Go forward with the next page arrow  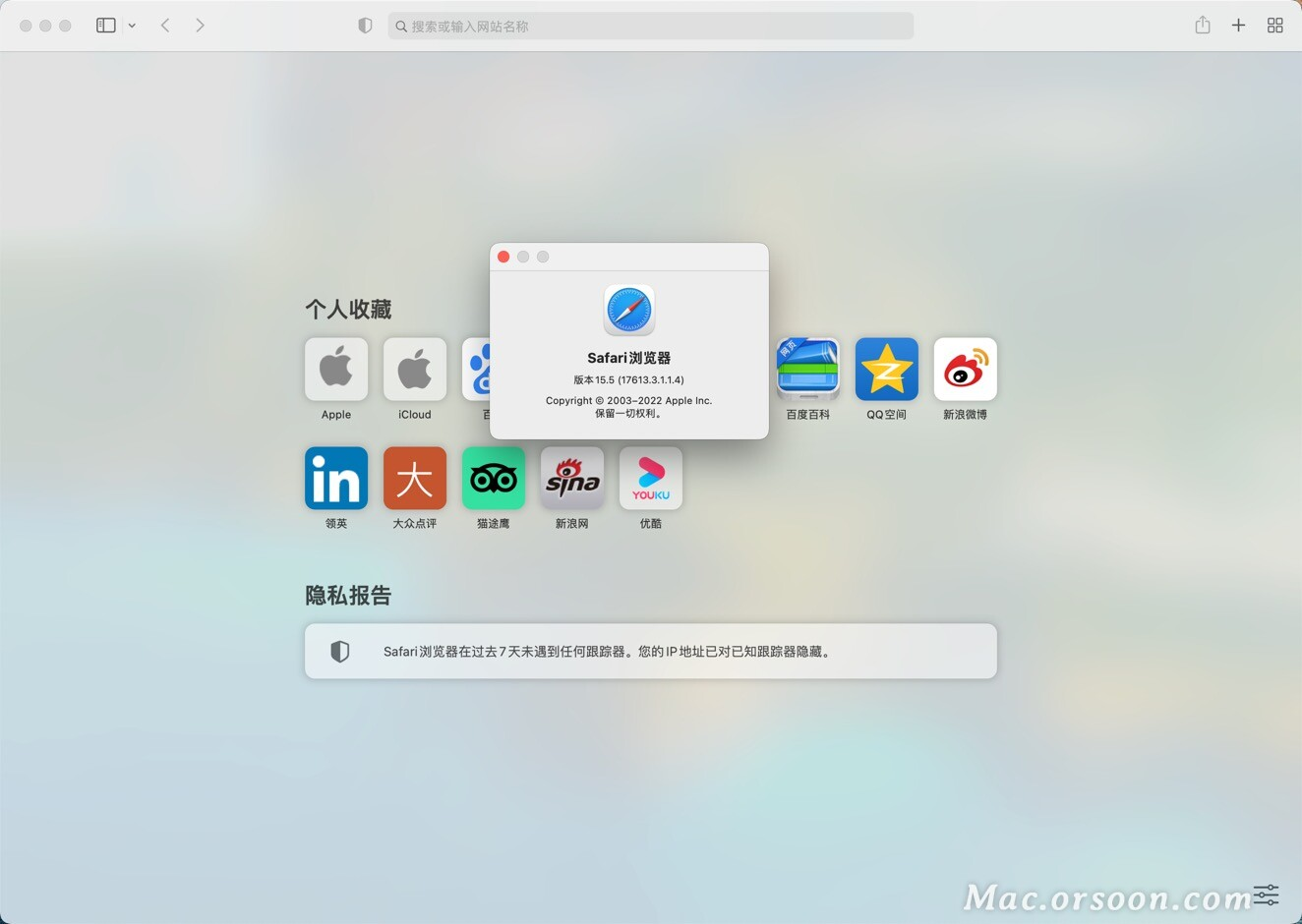(x=200, y=26)
